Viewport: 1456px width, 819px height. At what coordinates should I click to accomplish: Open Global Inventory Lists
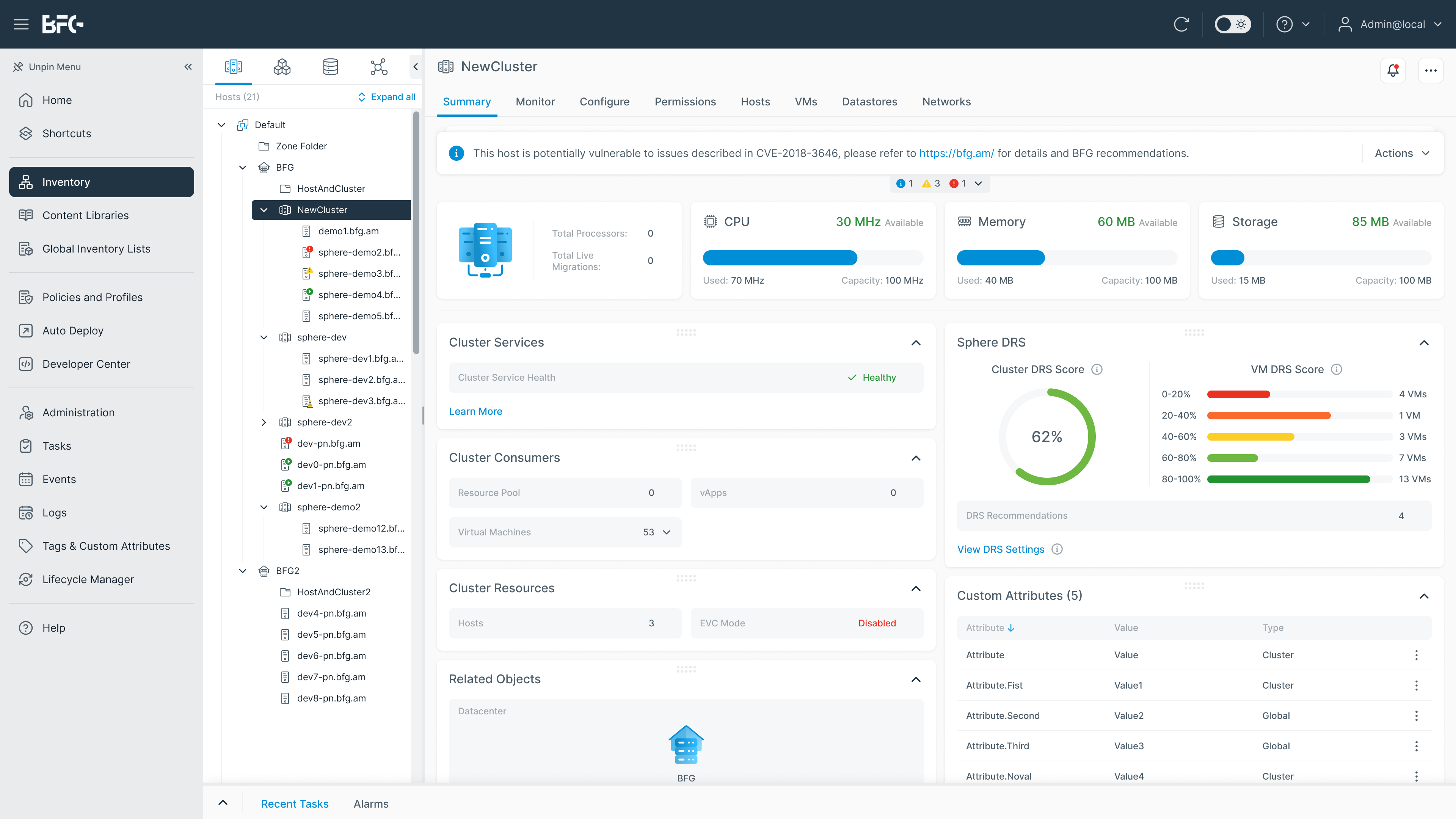tap(102, 249)
